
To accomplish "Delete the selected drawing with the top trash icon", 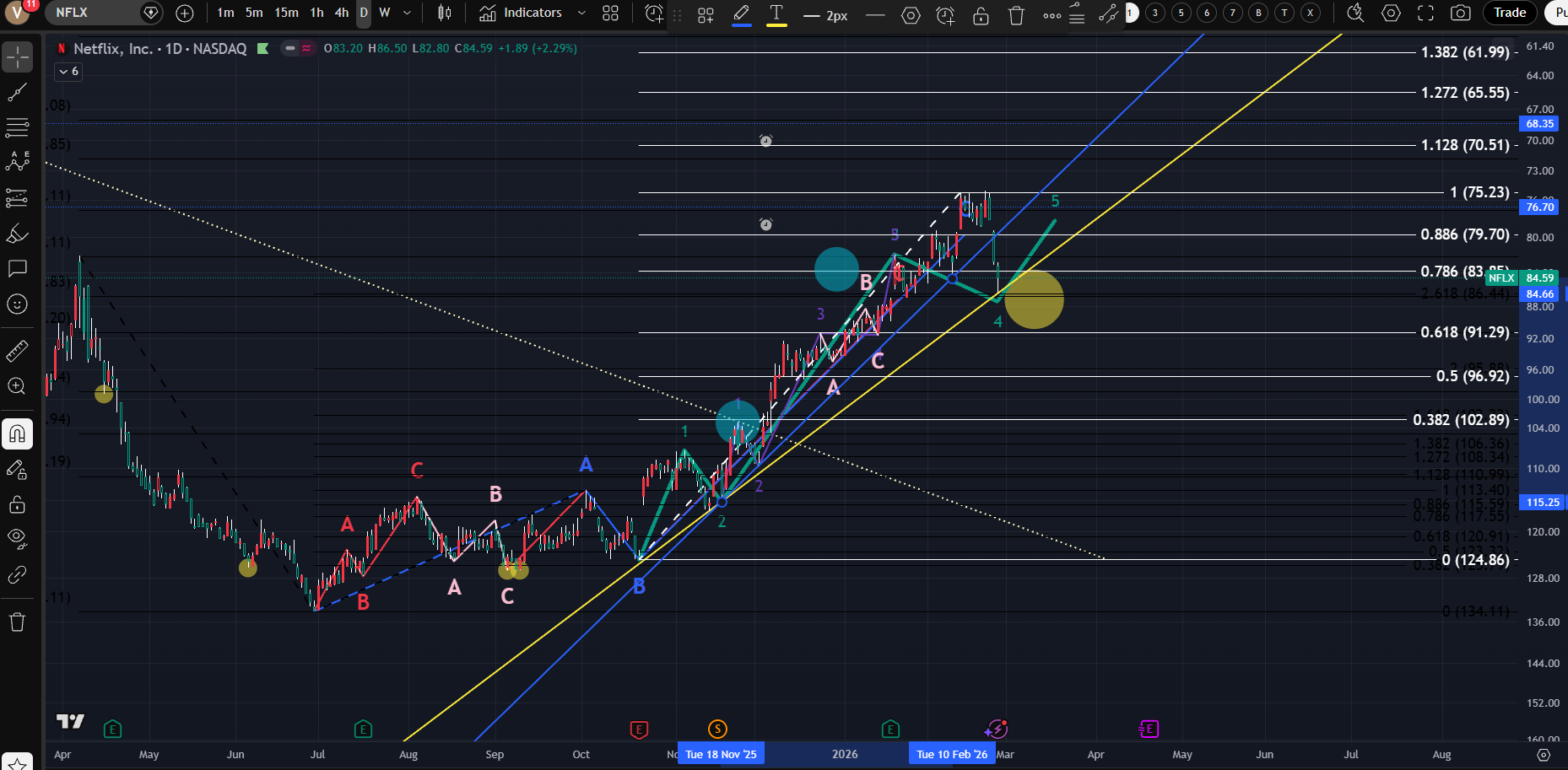I will (x=1016, y=15).
